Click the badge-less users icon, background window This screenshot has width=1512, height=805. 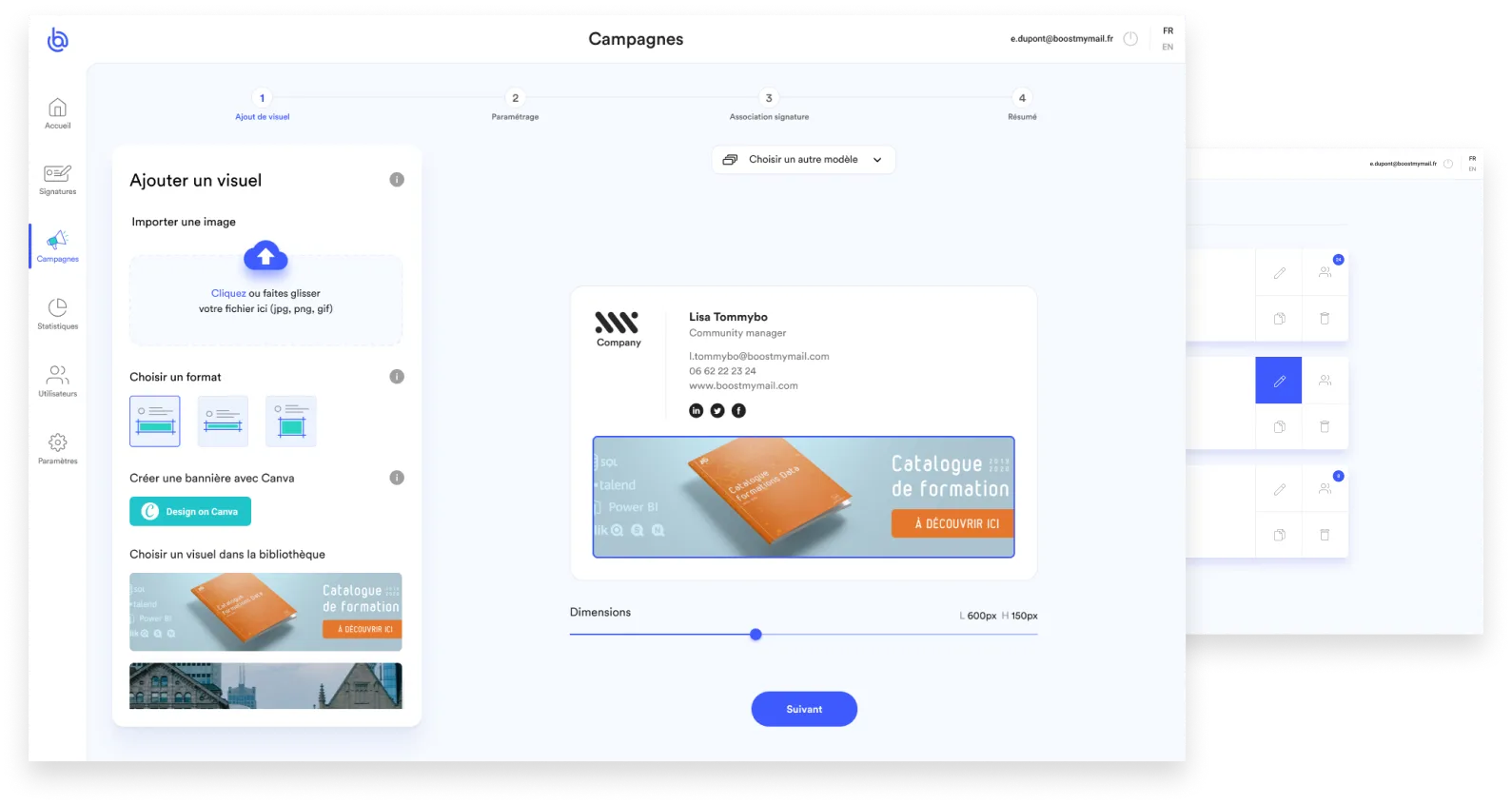[x=1325, y=381]
